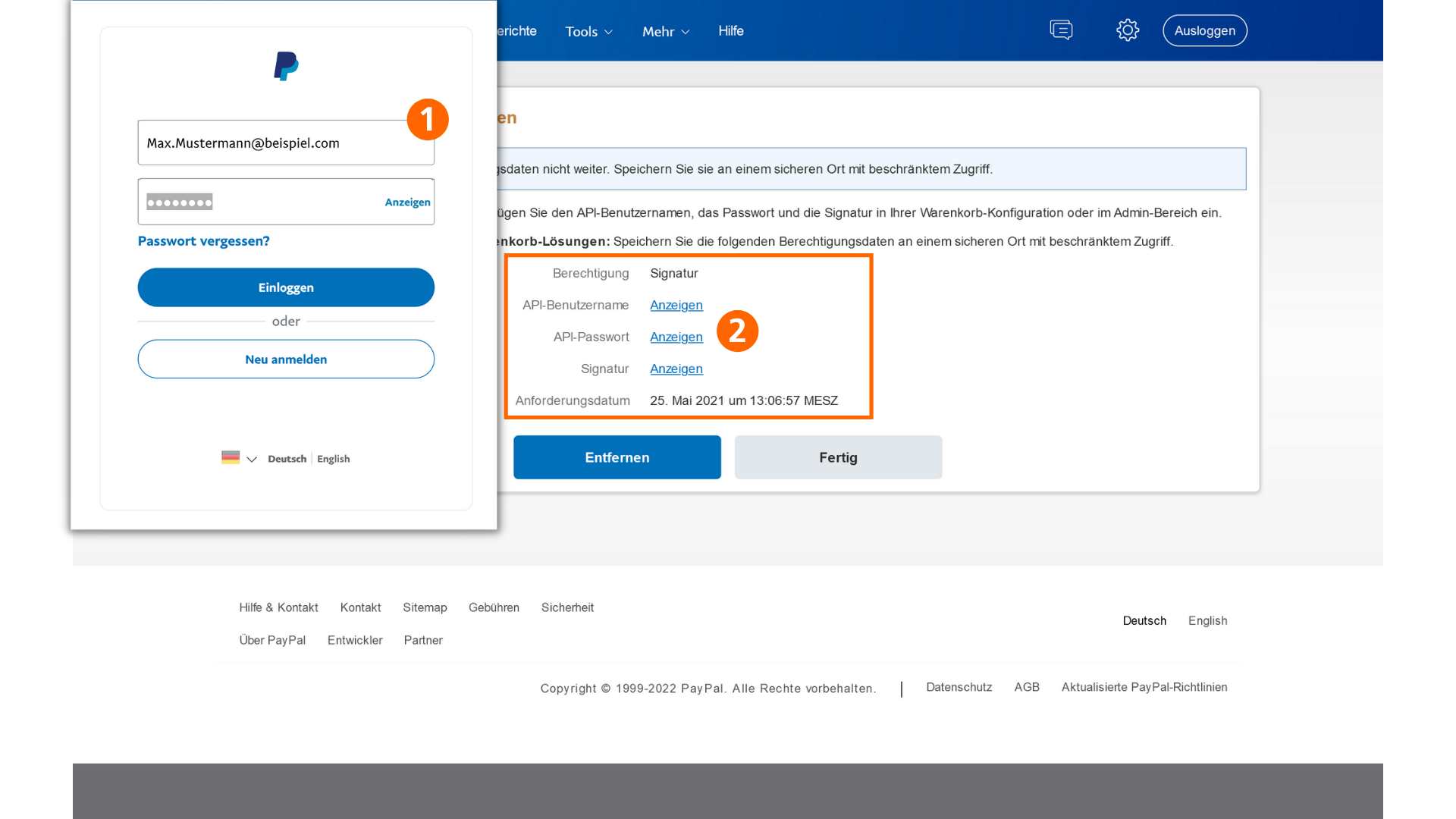Show the API-Benutzername value
1456x819 pixels.
pos(676,305)
